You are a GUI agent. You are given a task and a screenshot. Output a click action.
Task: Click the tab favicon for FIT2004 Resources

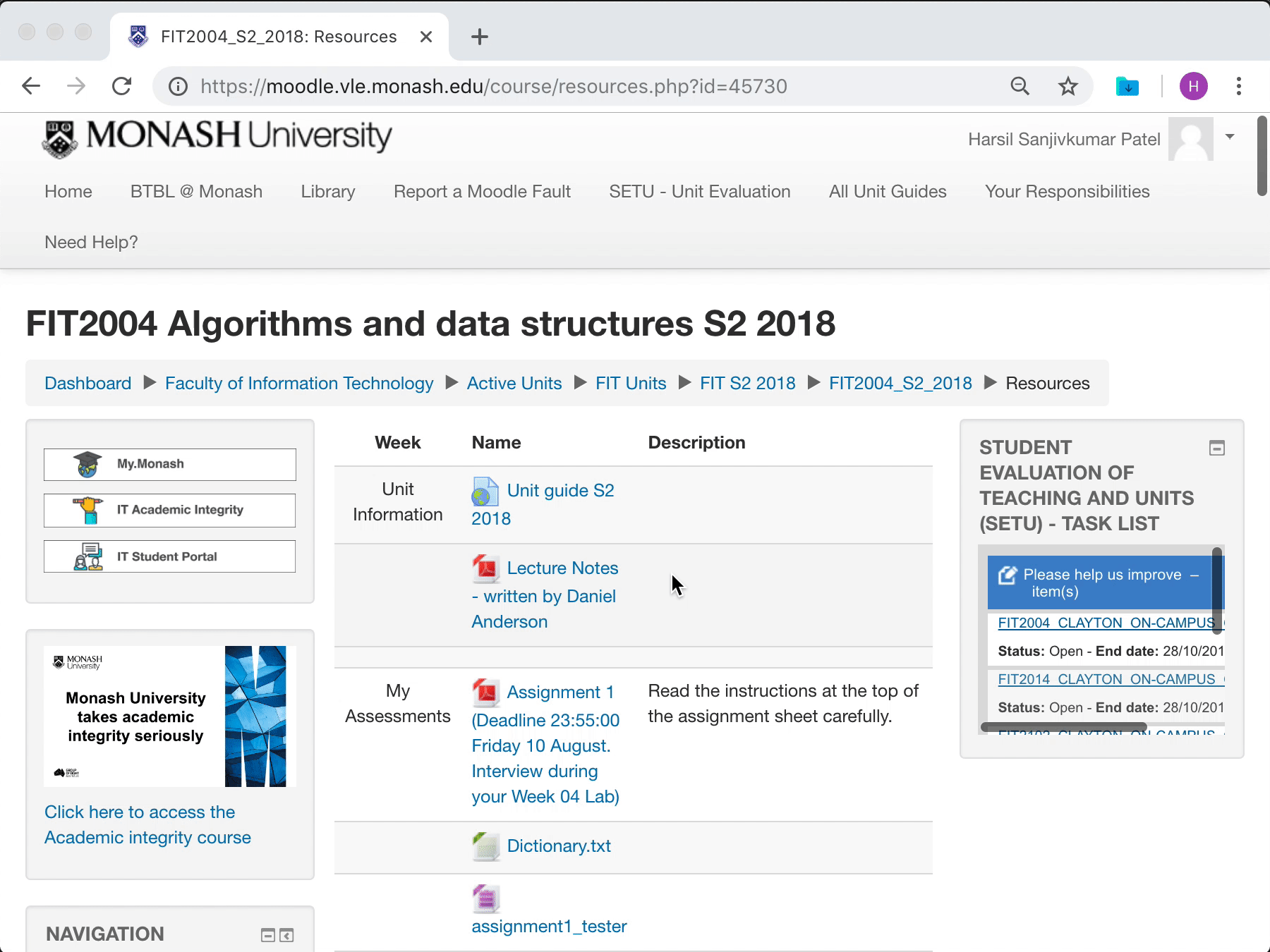point(138,36)
